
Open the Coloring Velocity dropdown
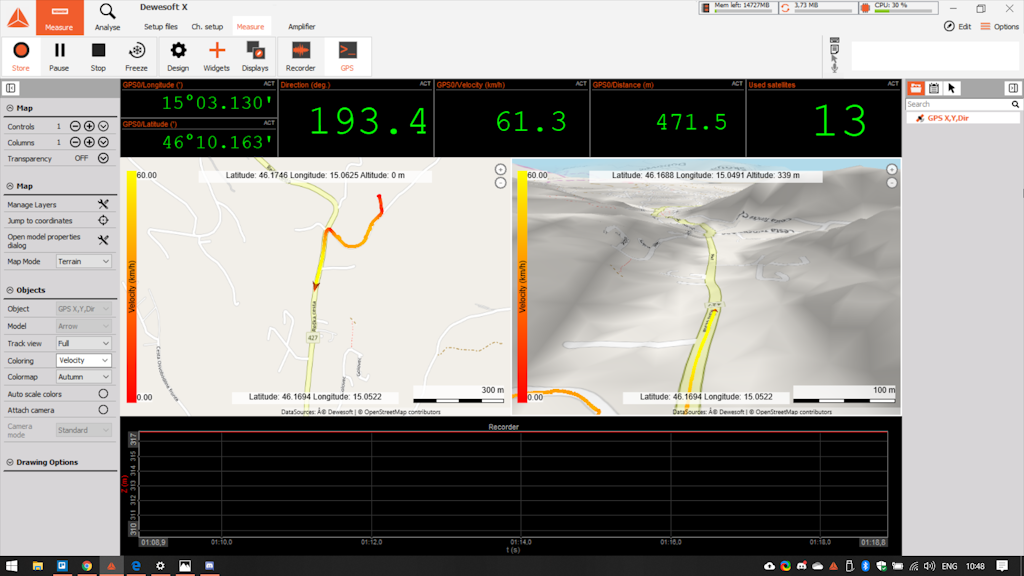[83, 360]
